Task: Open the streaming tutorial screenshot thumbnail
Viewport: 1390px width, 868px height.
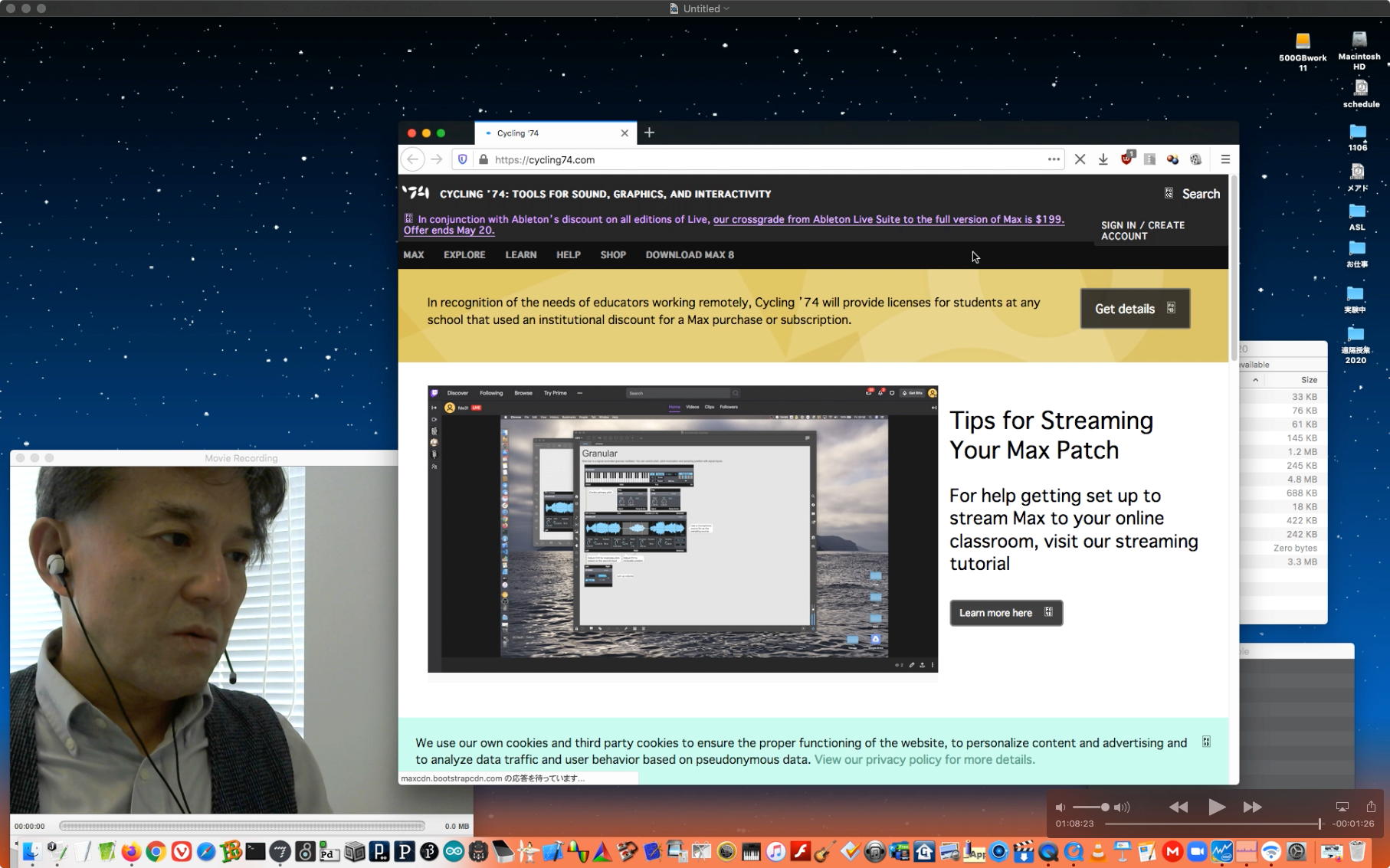Action: [683, 529]
